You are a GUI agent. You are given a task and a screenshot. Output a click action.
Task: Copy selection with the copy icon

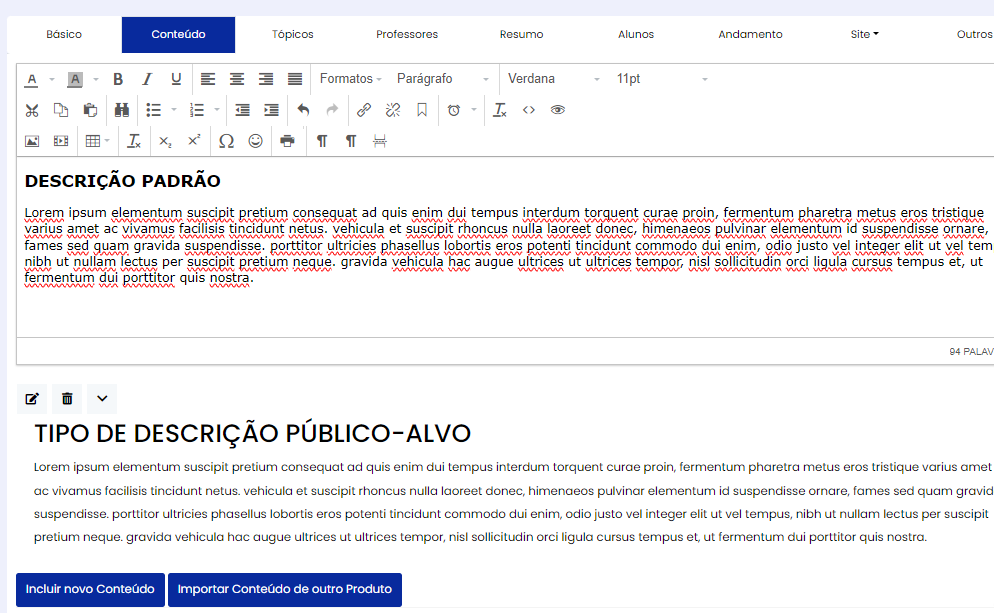(61, 110)
